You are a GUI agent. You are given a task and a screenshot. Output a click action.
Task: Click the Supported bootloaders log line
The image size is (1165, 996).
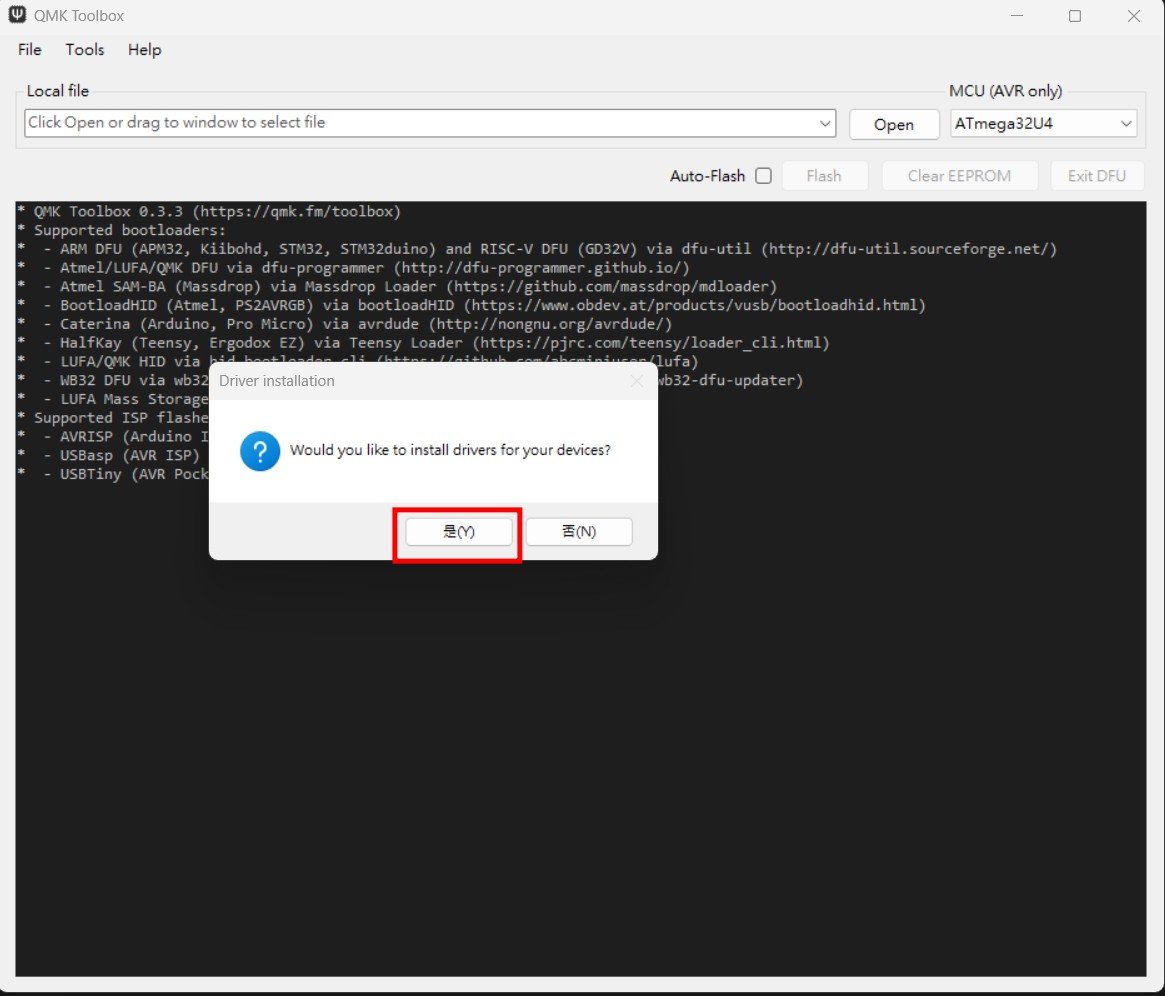pyautogui.click(x=122, y=230)
